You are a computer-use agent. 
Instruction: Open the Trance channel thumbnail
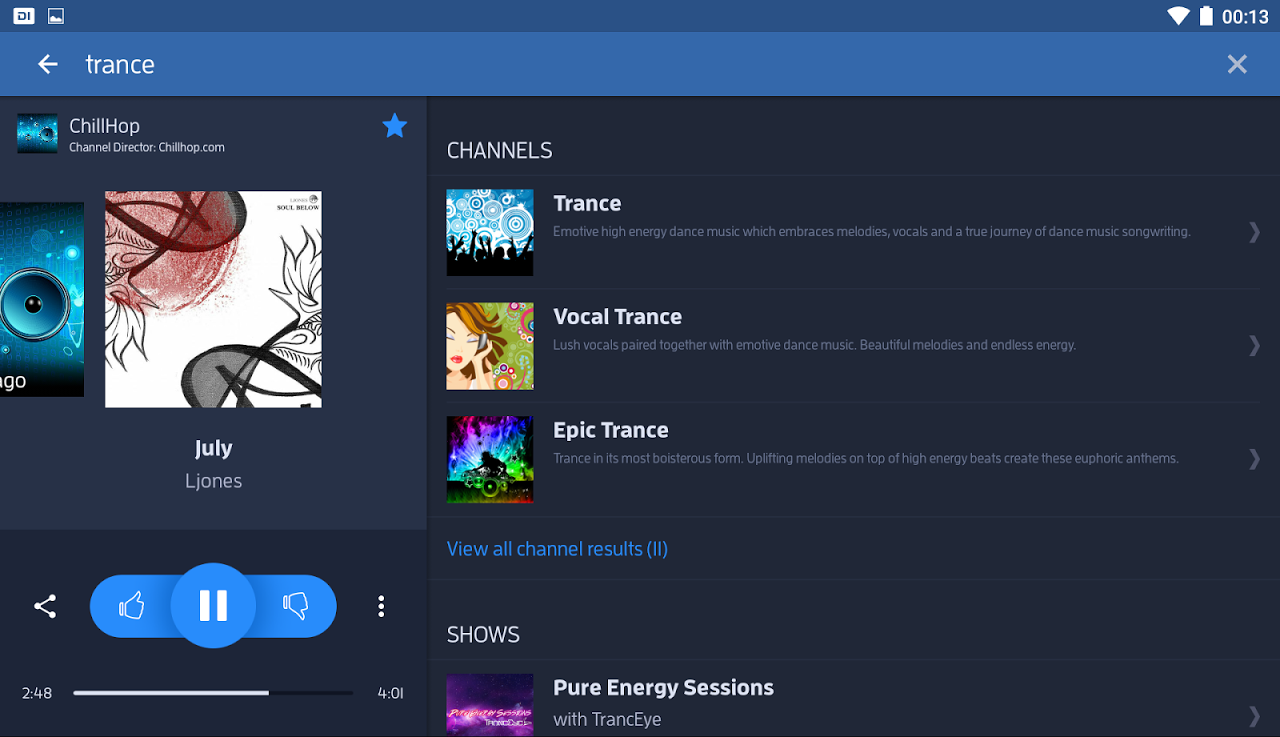(x=490, y=233)
